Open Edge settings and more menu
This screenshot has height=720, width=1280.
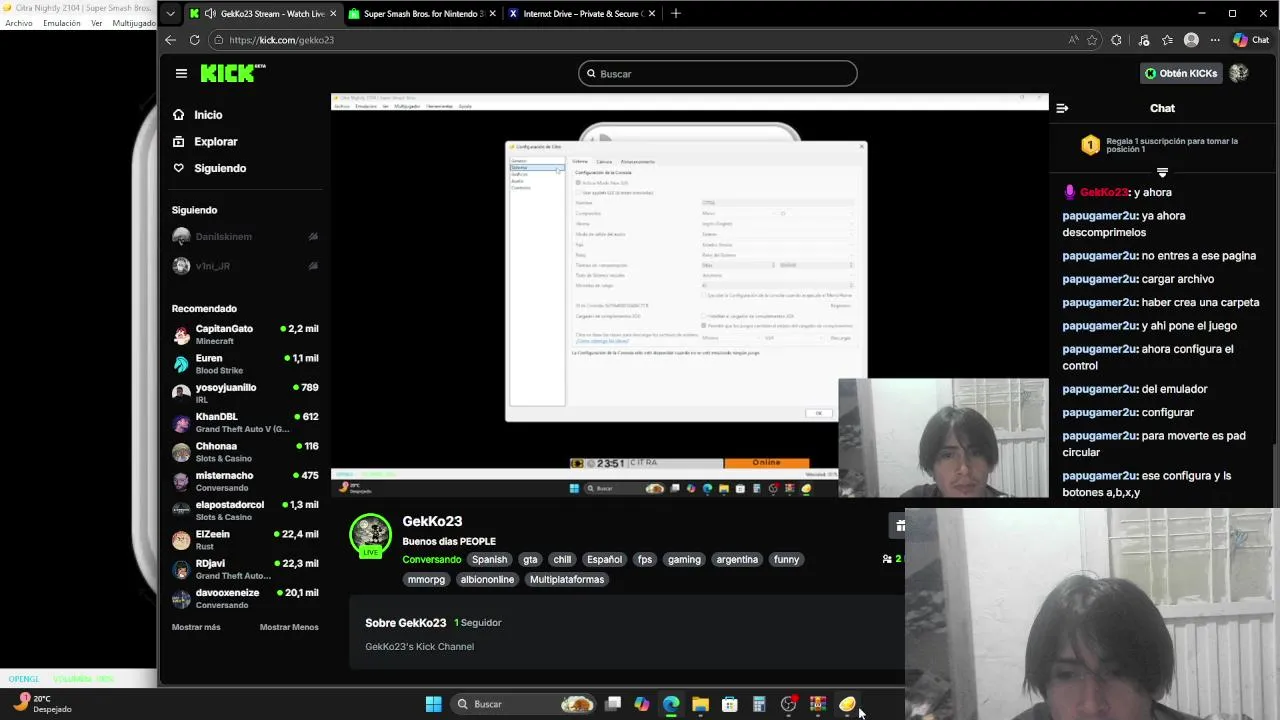point(1215,40)
